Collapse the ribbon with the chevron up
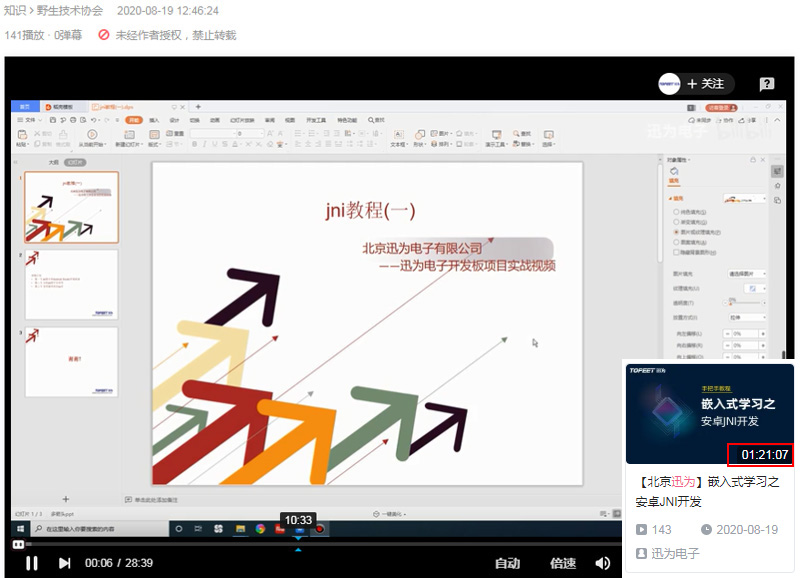800x578 pixels. [x=777, y=120]
